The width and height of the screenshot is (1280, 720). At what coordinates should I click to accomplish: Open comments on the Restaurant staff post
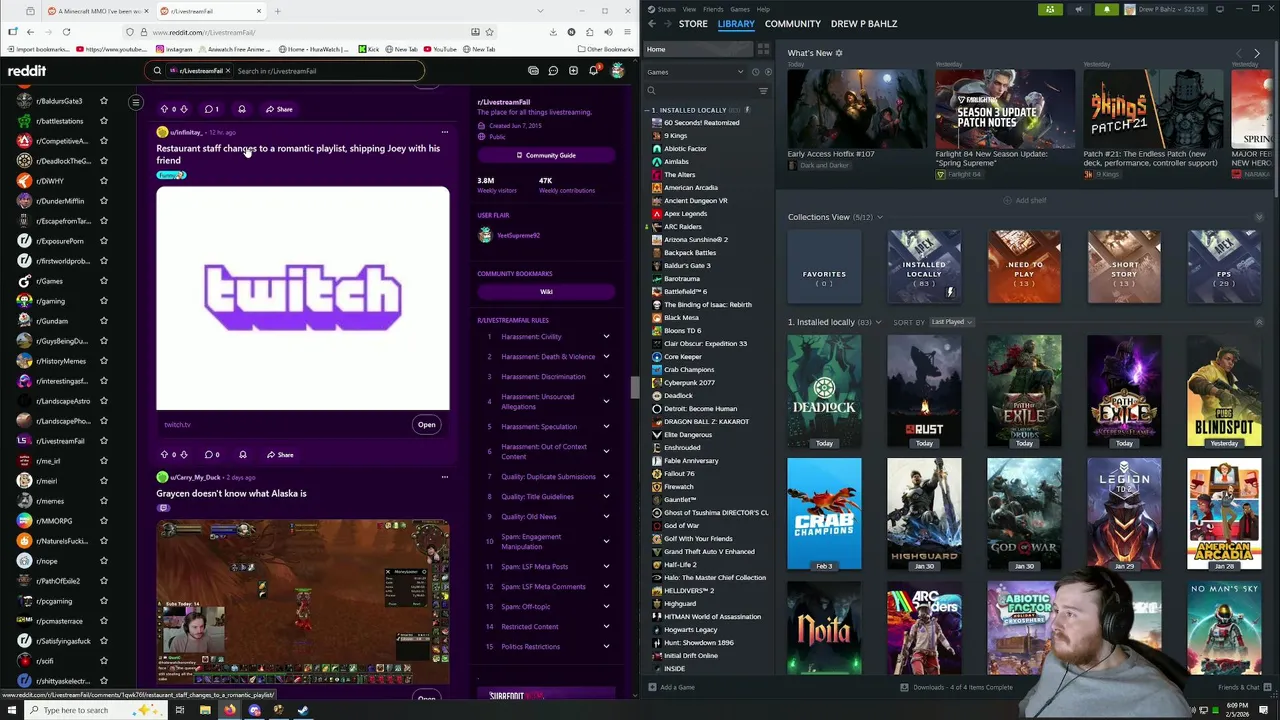212,454
